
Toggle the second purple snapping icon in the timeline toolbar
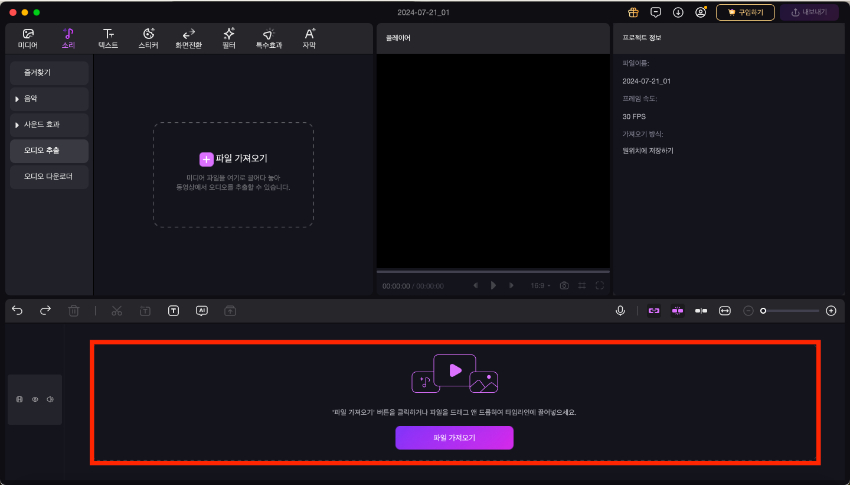tap(677, 311)
